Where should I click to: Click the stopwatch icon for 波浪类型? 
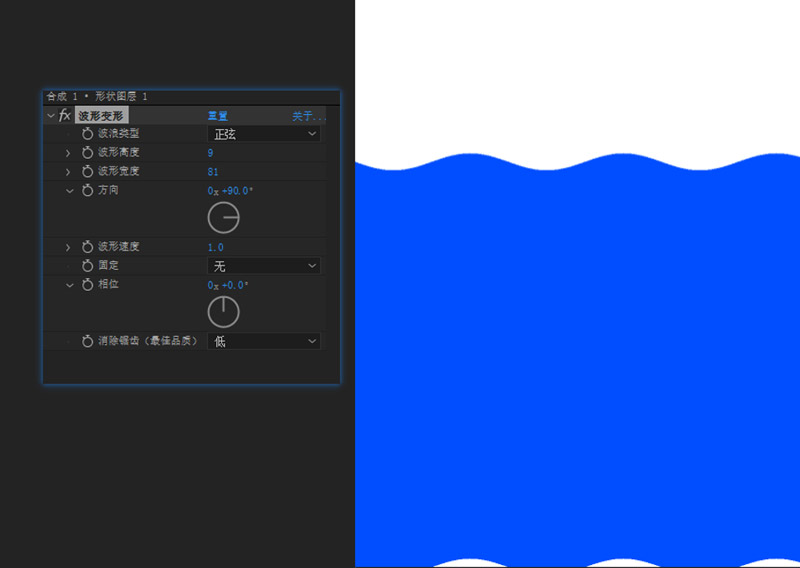(87, 134)
